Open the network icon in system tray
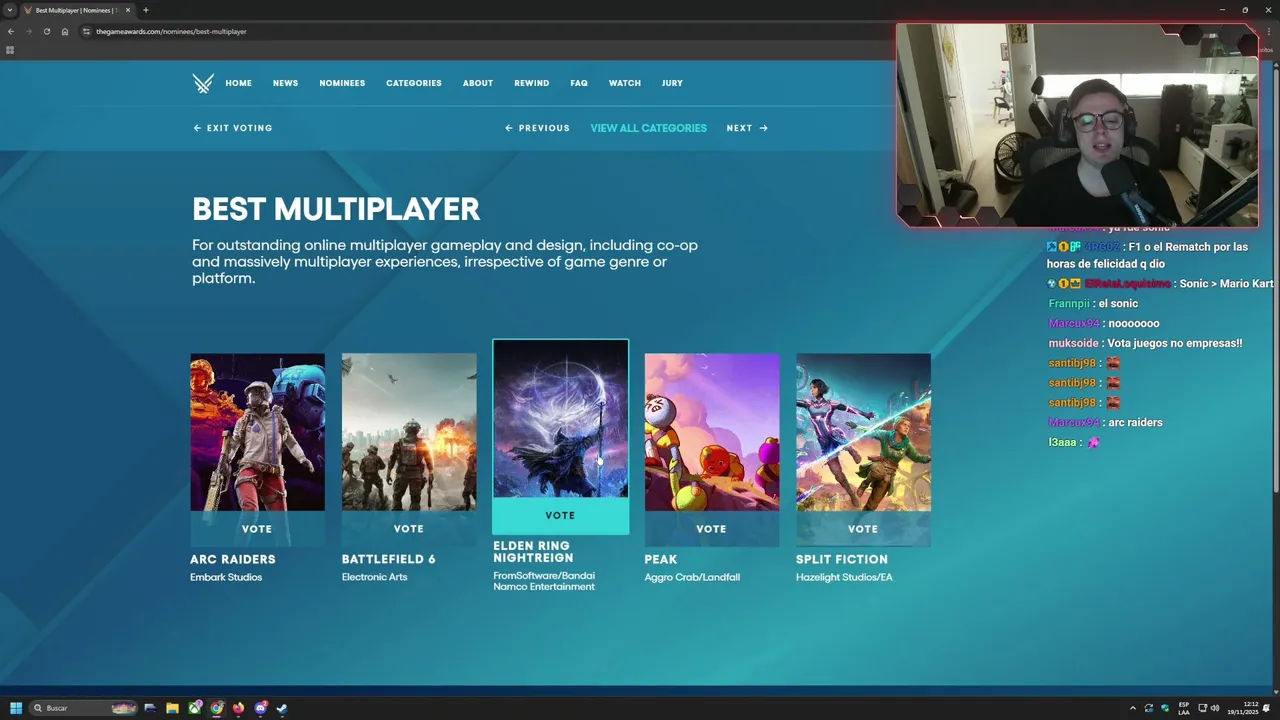Viewport: 1280px width, 720px height. (x=1202, y=708)
